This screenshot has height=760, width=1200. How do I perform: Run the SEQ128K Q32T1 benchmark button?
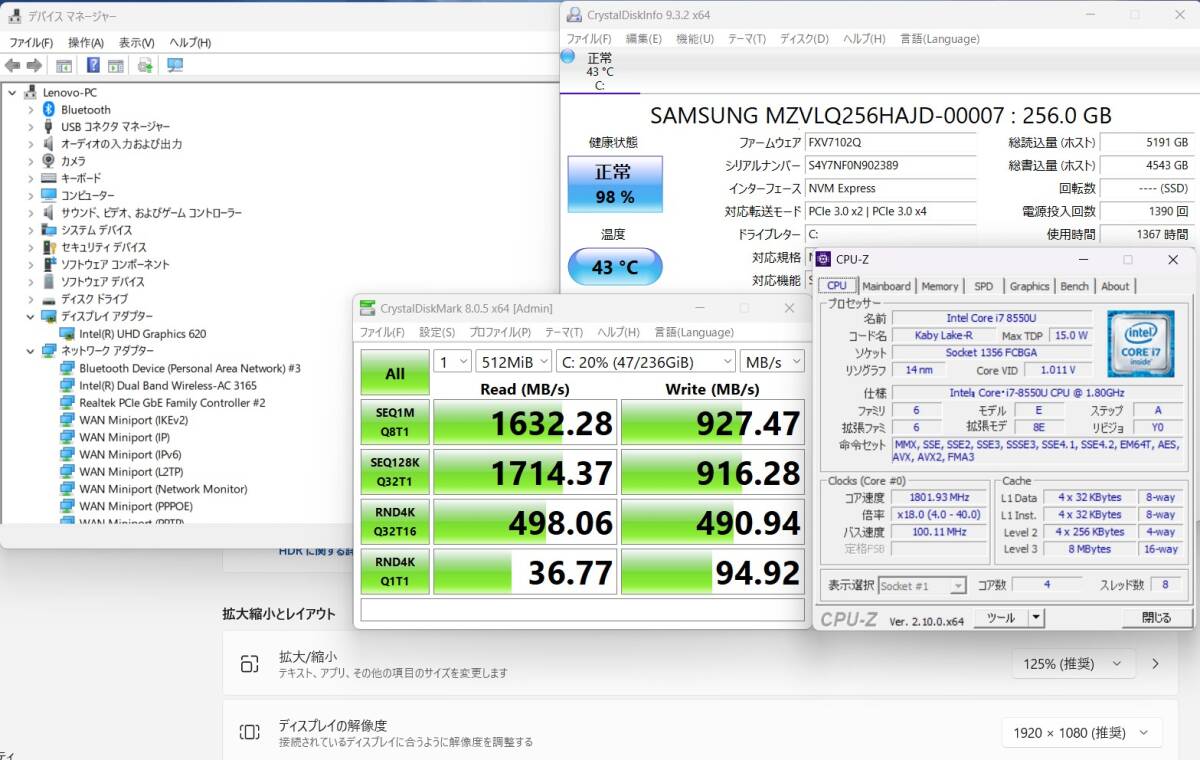395,473
